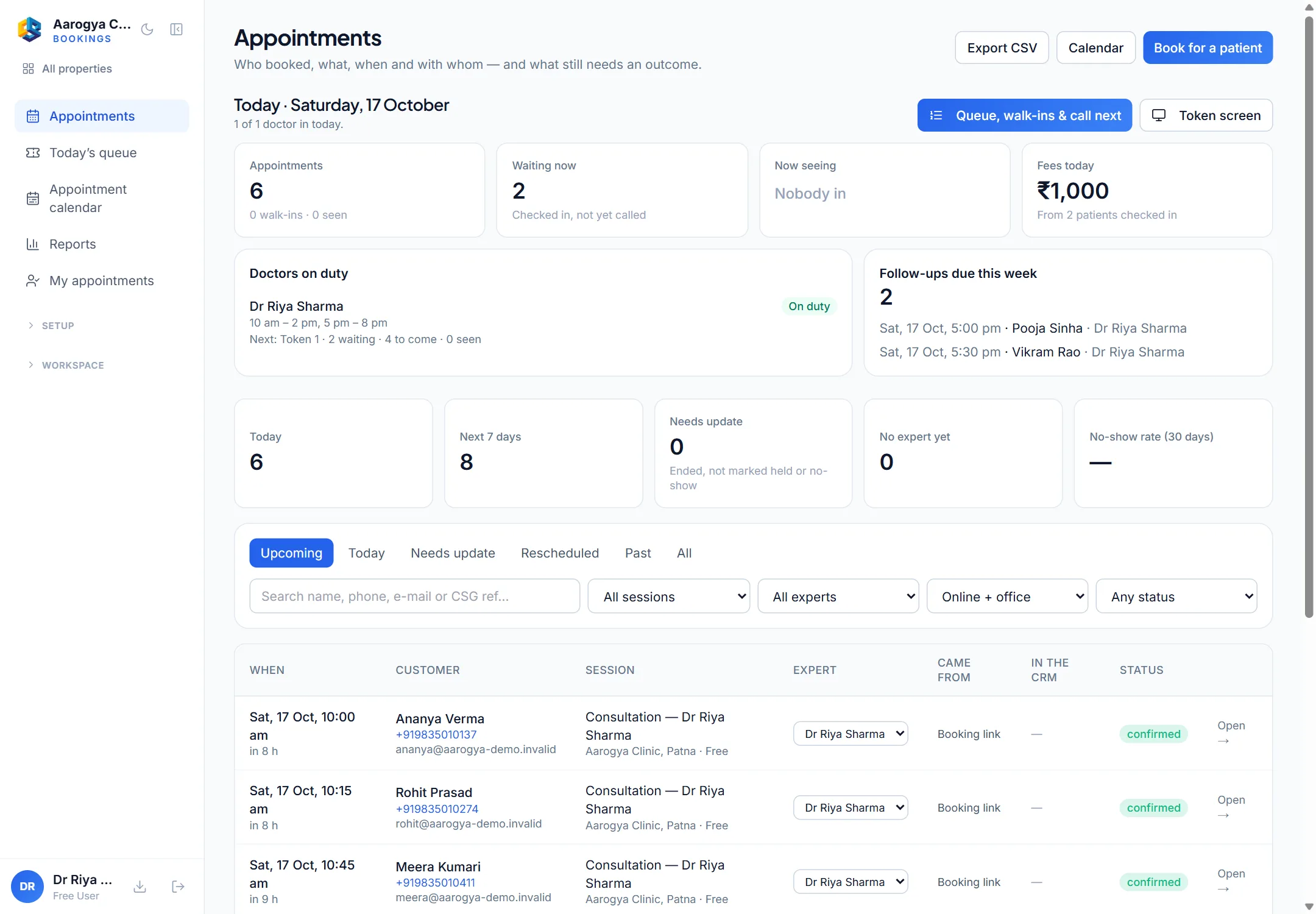The image size is (1316, 914).
Task: Open Appointment calendar sidebar icon
Action: (33, 199)
